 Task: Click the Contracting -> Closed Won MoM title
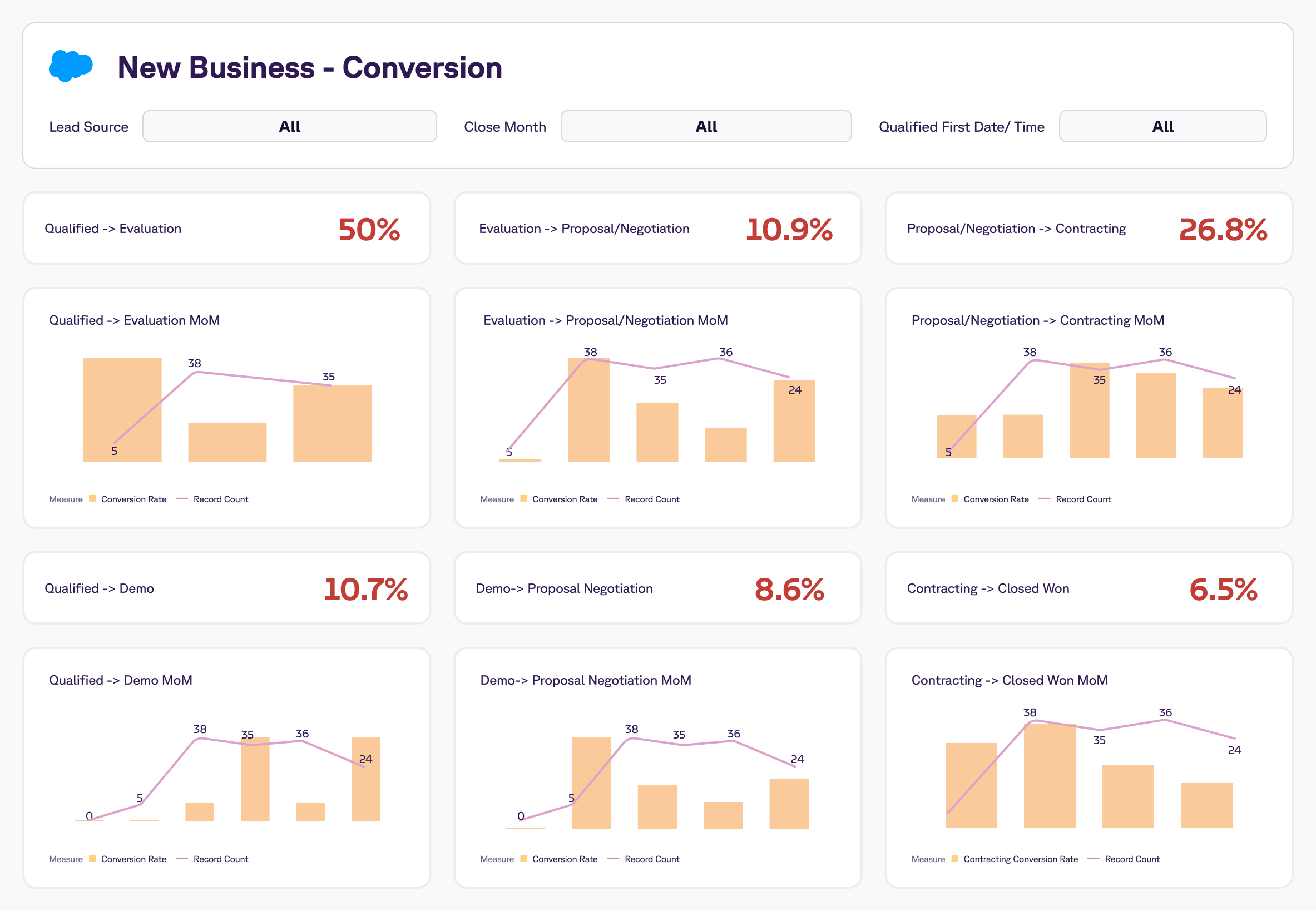tap(1009, 680)
